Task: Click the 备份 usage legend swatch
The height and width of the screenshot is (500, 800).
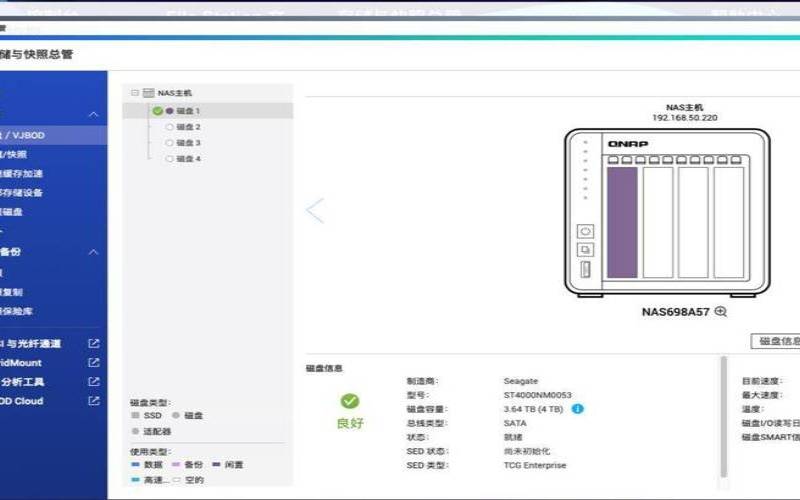Action: tap(176, 464)
